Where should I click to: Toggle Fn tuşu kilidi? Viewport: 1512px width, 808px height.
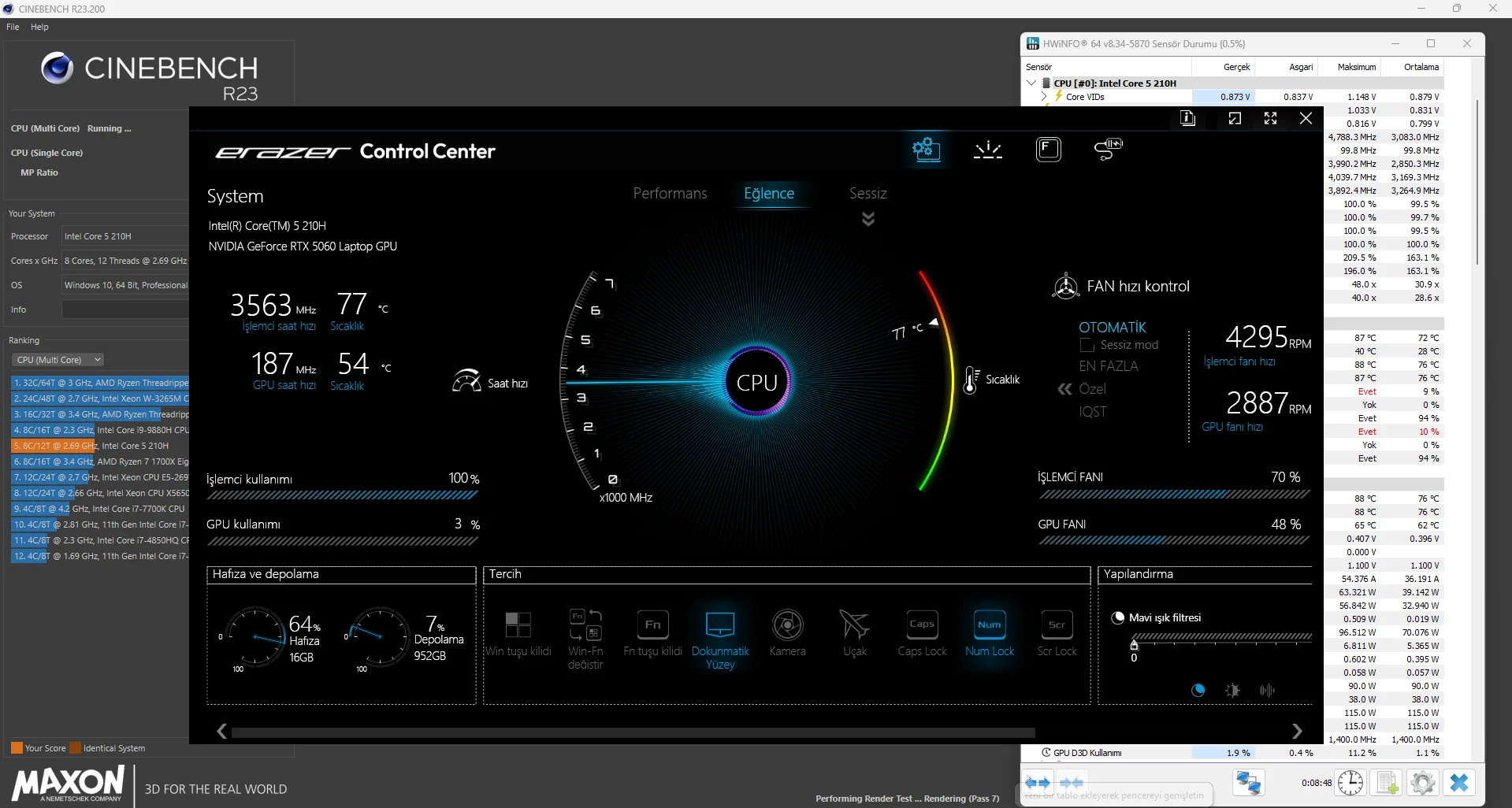point(652,633)
